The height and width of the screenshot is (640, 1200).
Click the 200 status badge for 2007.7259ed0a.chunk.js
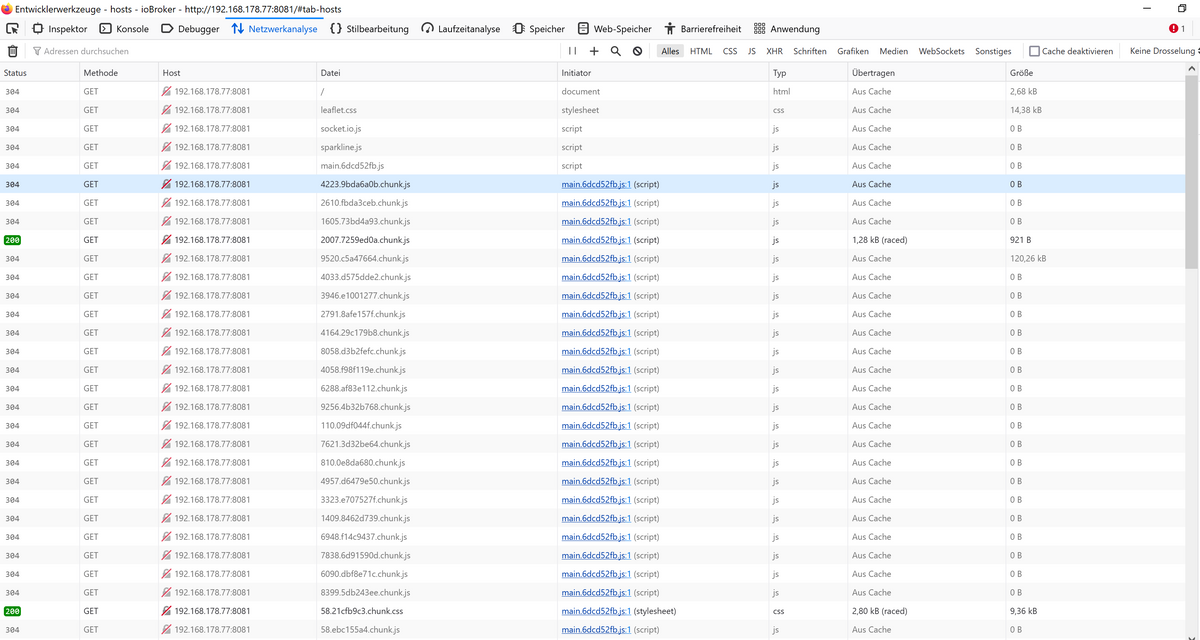tap(13, 240)
